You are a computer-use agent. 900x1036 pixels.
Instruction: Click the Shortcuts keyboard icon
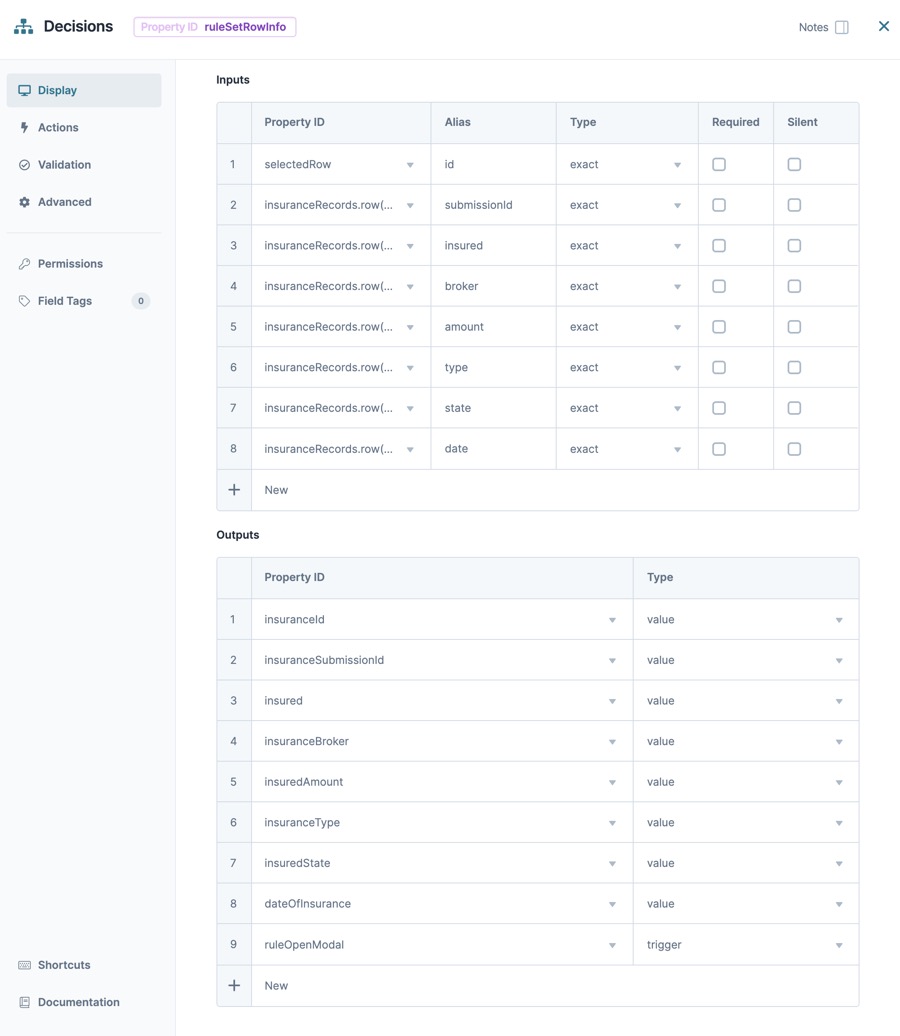pyautogui.click(x=24, y=965)
